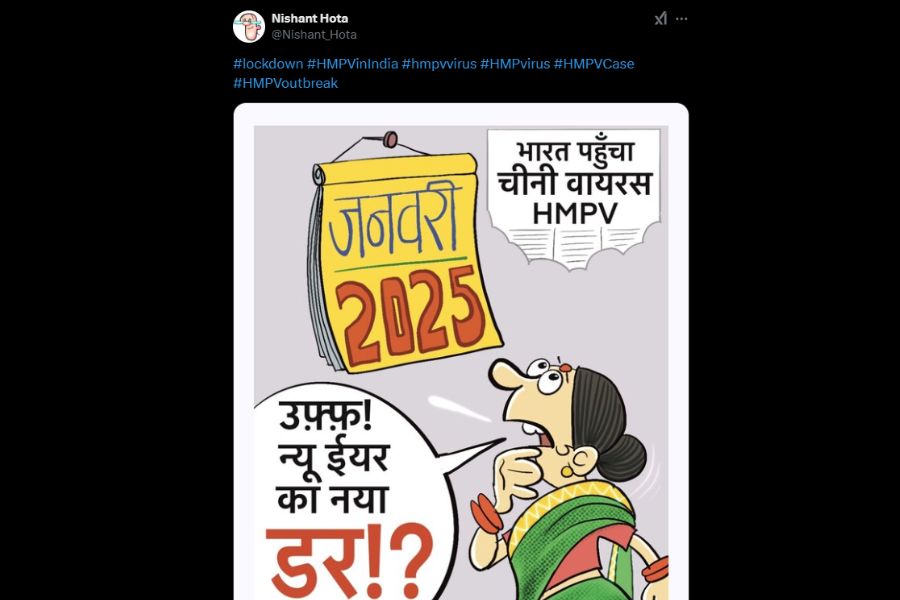Click the #HMPVoutbreak hashtag
The image size is (900, 600).
point(285,83)
